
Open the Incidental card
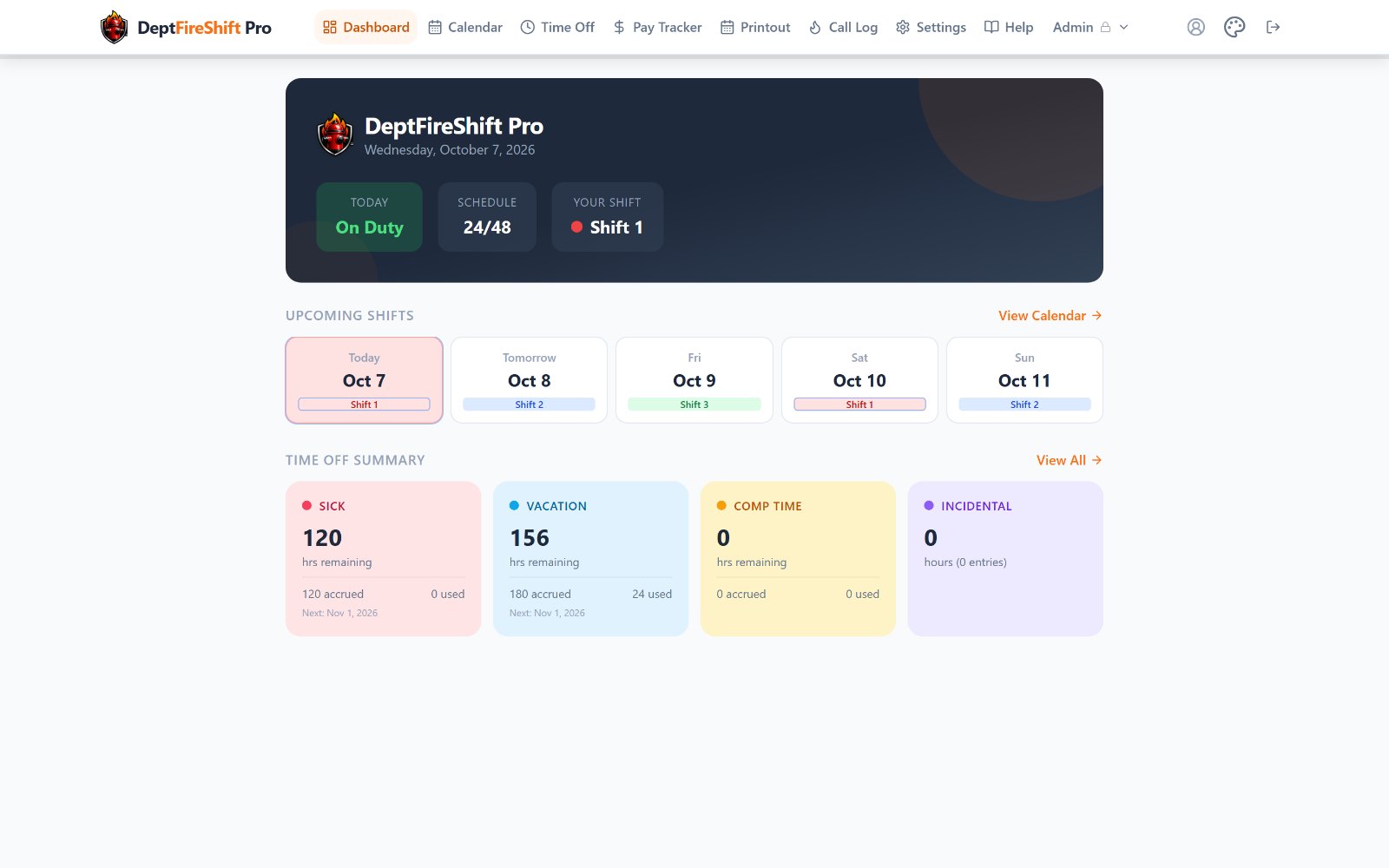[1005, 559]
